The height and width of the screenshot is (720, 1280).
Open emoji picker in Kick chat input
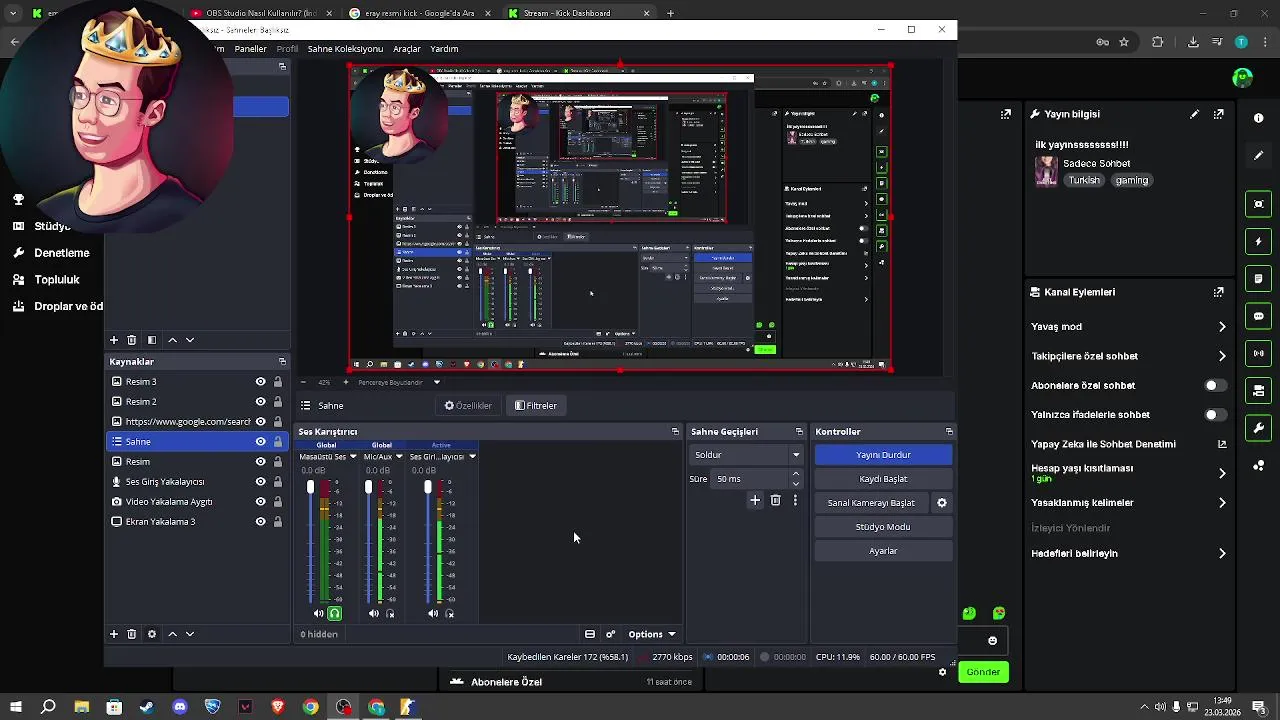992,641
